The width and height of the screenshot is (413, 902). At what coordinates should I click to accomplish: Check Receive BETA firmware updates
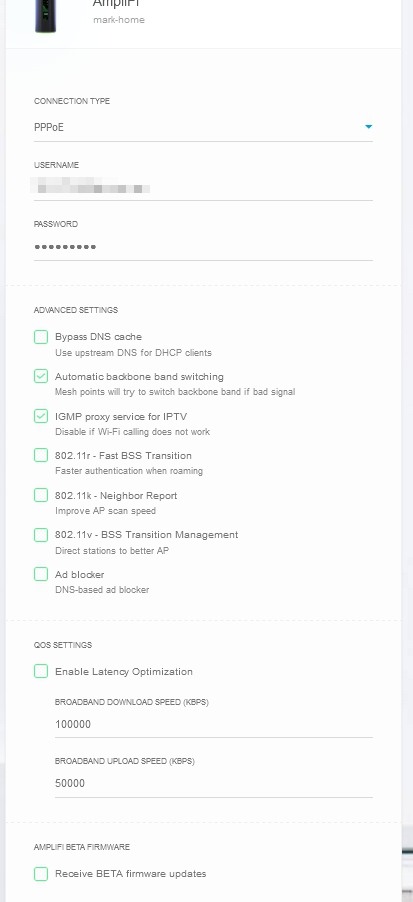(41, 874)
